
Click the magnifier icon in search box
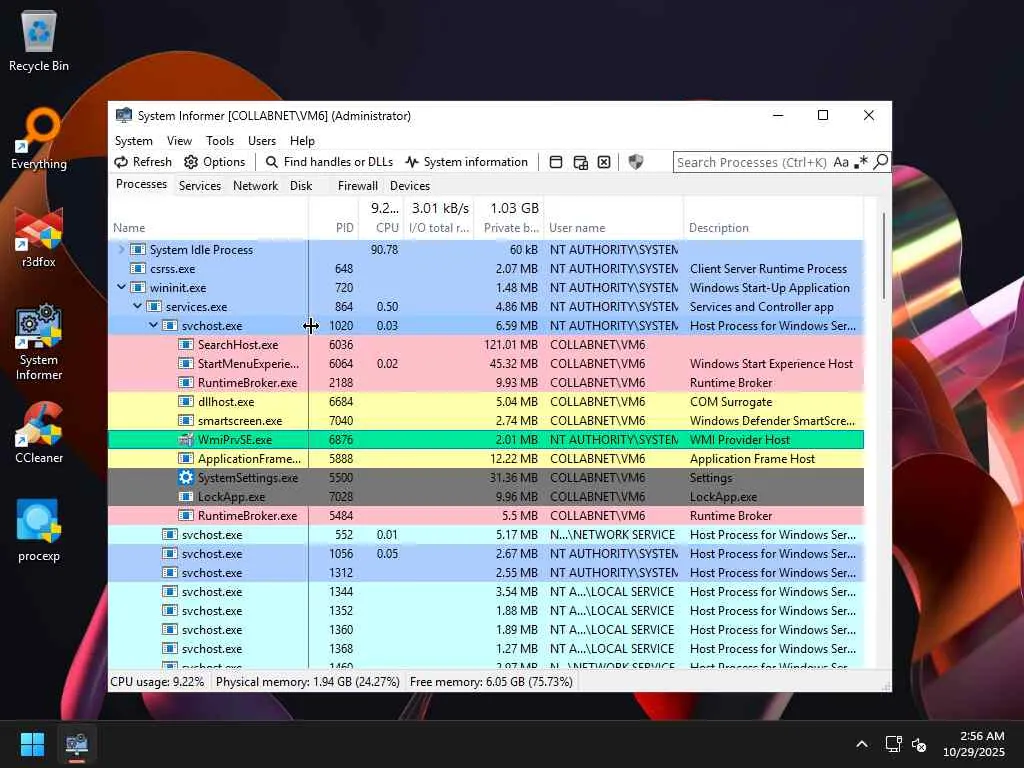[x=880, y=161]
